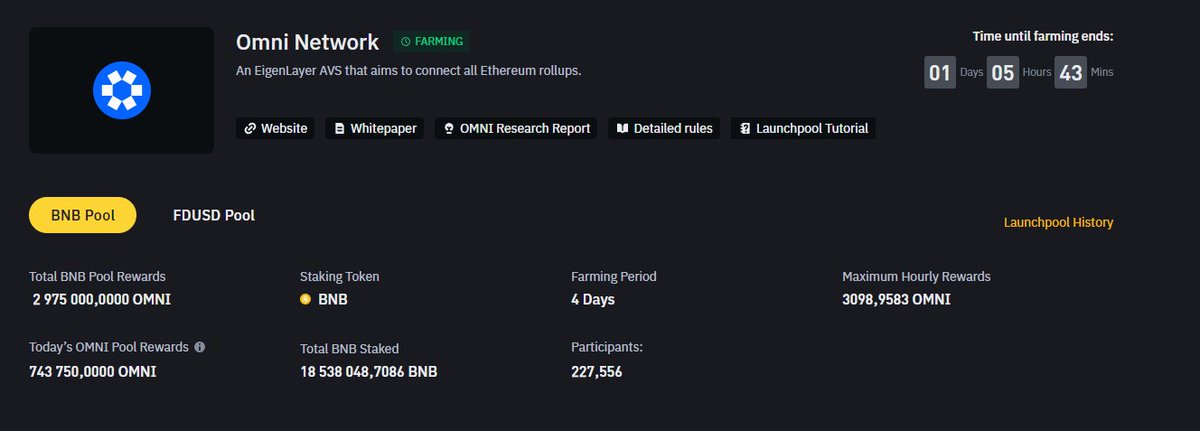
Task: Click the 743 750,0000 OMNI today's rewards value
Action: [x=93, y=372]
